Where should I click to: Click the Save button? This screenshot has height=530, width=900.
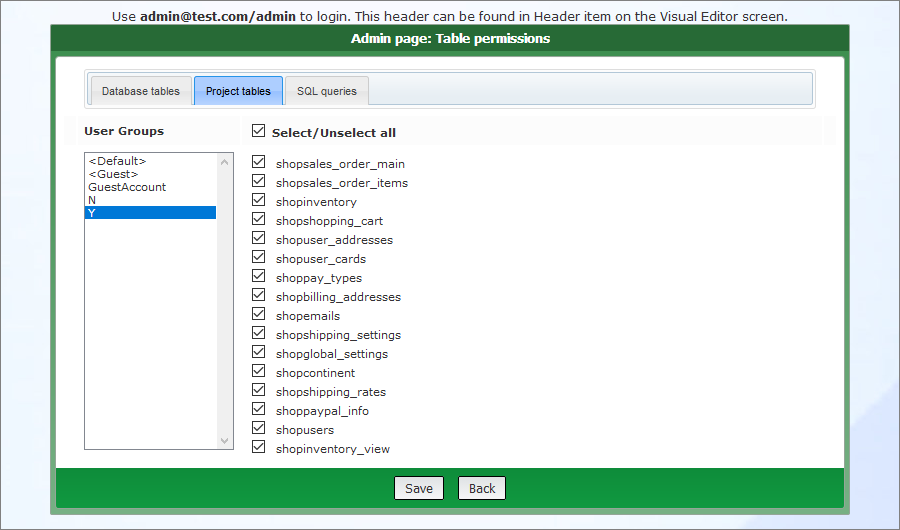(419, 488)
